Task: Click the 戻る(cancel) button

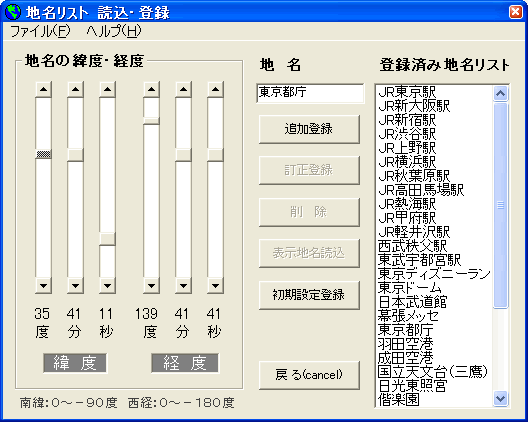Action: tap(309, 375)
